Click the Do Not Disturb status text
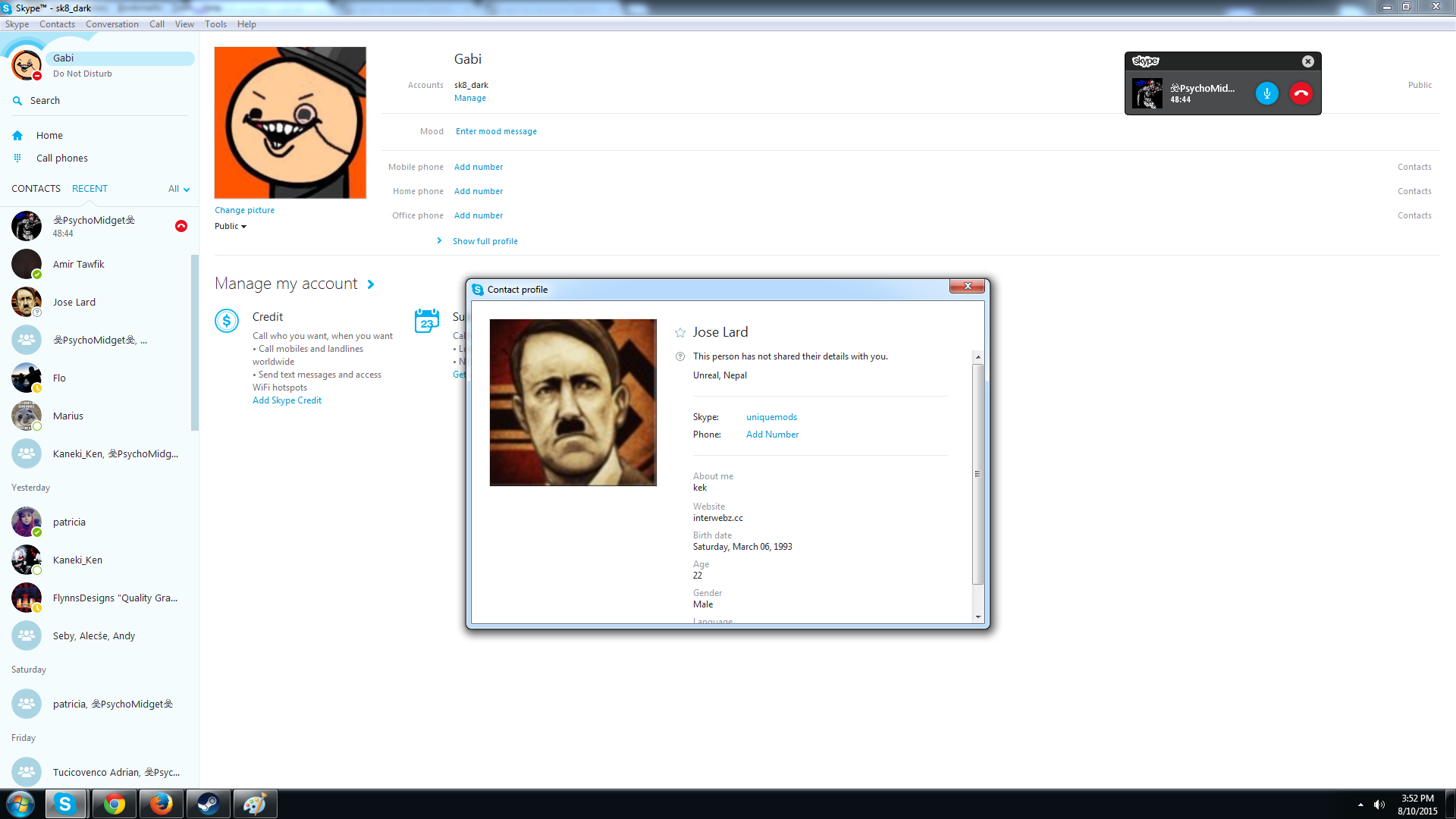 [x=83, y=74]
